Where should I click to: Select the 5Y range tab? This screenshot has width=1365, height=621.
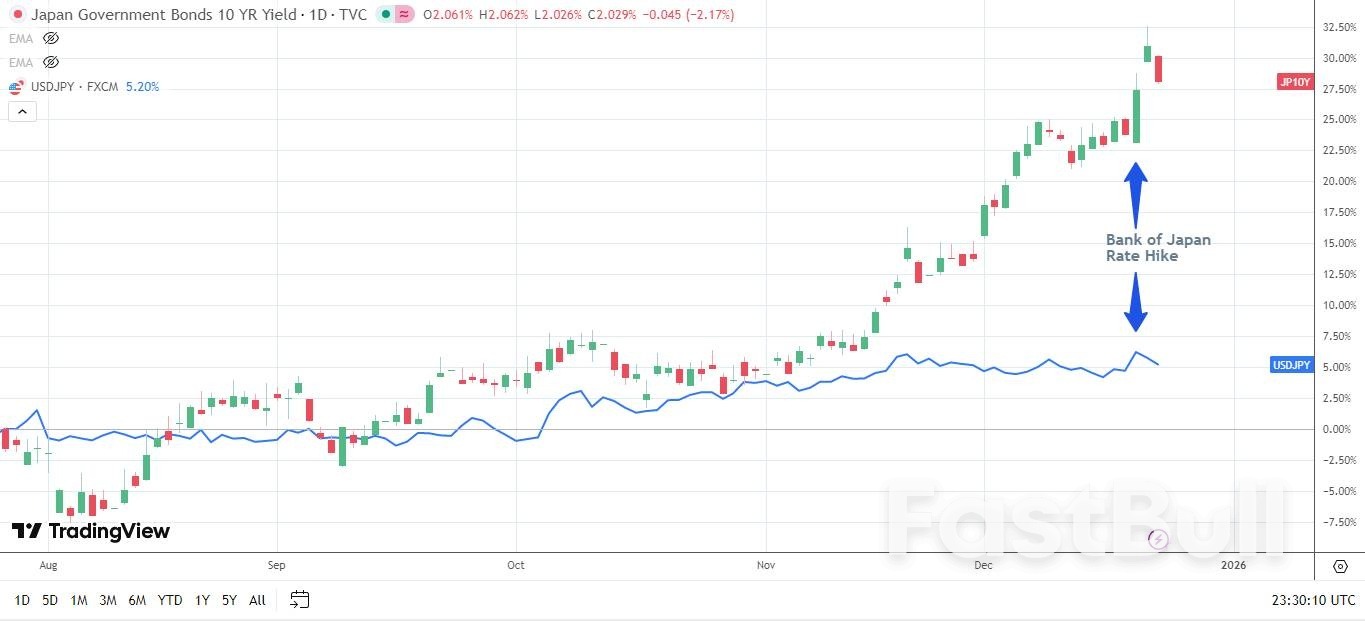tap(228, 600)
